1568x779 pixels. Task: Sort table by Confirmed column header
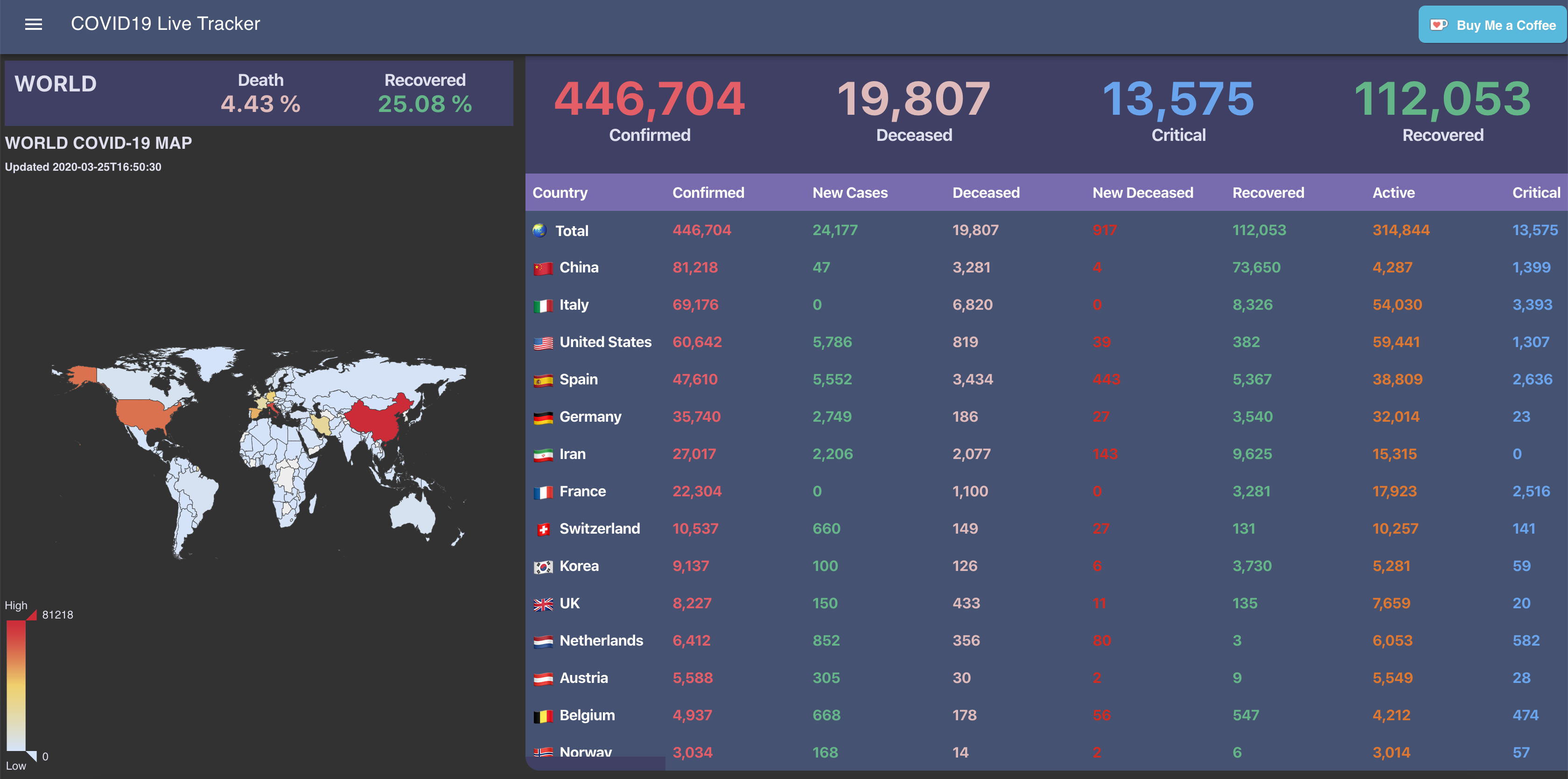point(708,193)
